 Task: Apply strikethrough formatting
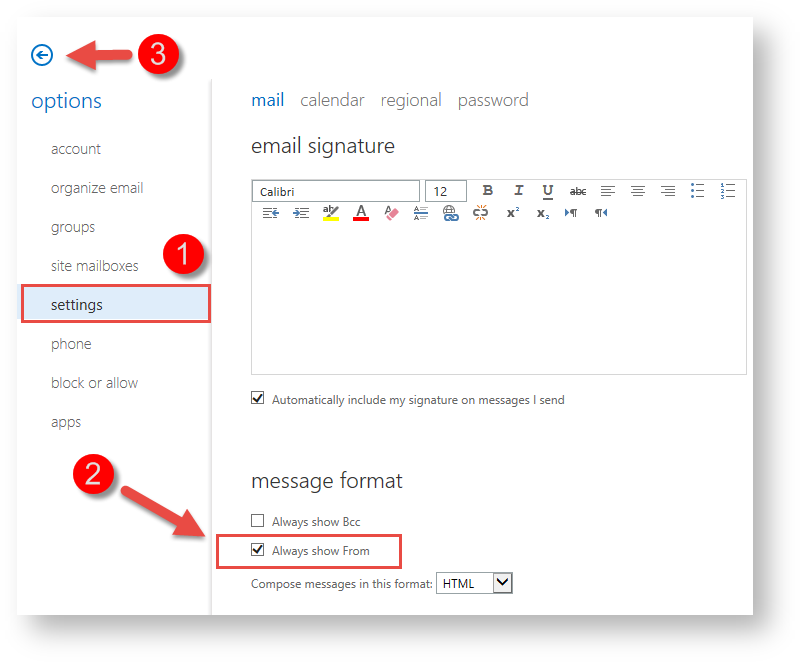tap(577, 191)
